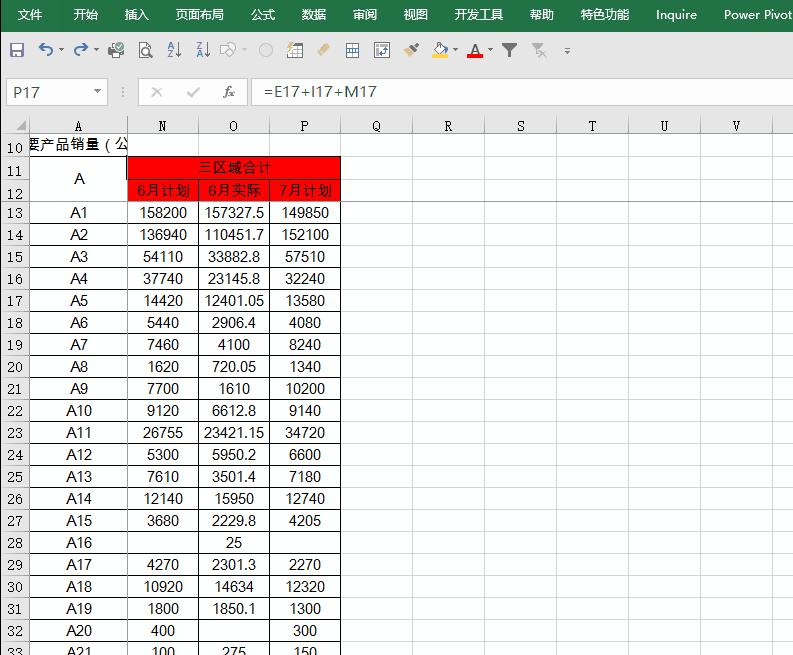
Task: Click the Undo arrow icon
Action: click(45, 50)
